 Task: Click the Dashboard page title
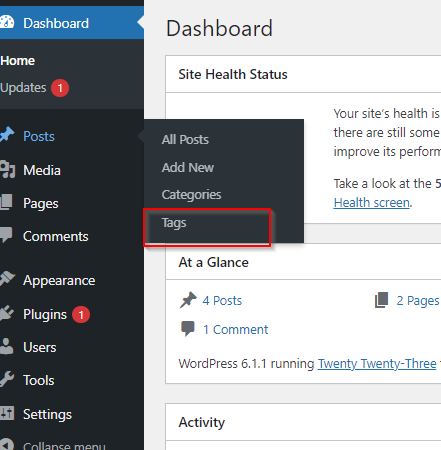[219, 28]
